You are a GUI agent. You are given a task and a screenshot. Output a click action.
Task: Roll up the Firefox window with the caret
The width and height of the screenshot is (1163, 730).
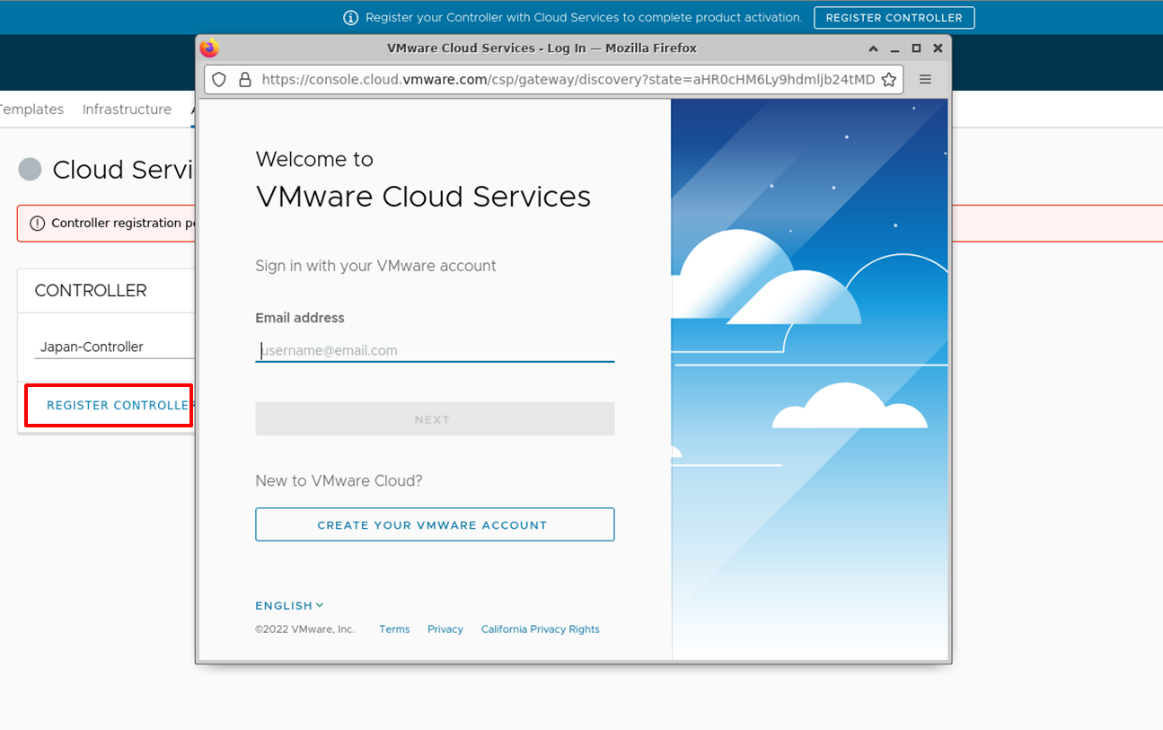point(873,48)
